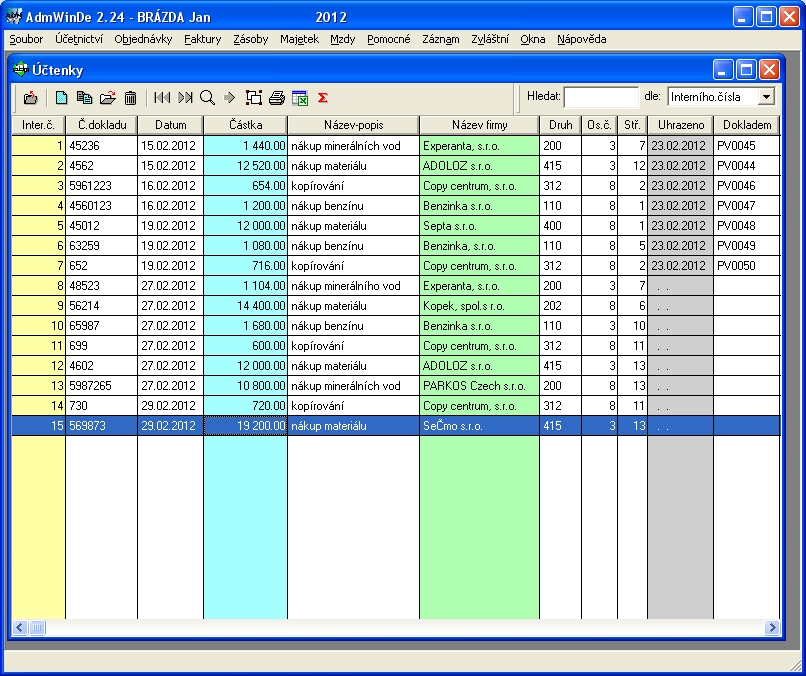Click the Datum column header
806x676 pixels.
(x=171, y=125)
